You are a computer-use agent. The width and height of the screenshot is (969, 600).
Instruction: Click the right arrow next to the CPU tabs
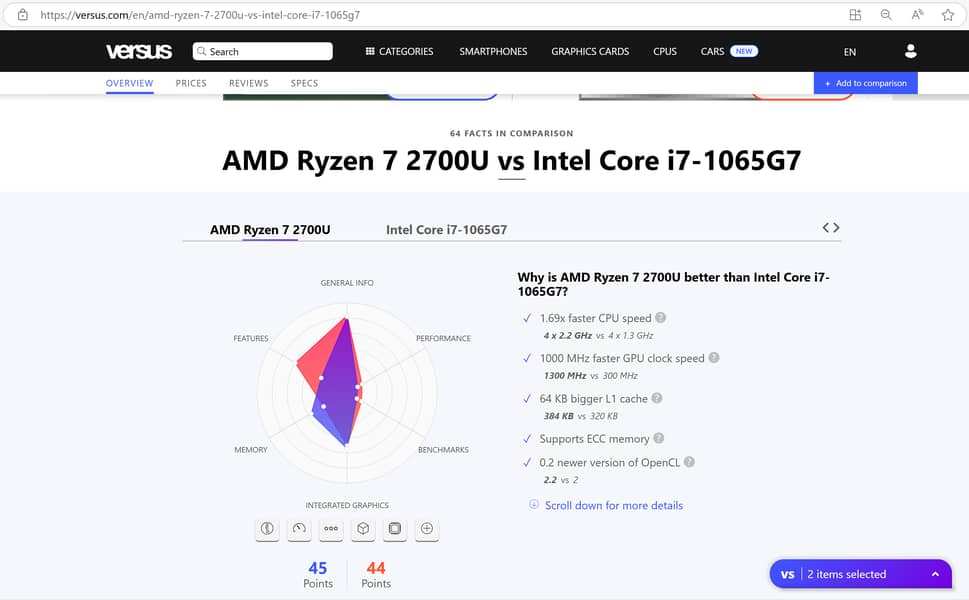837,228
